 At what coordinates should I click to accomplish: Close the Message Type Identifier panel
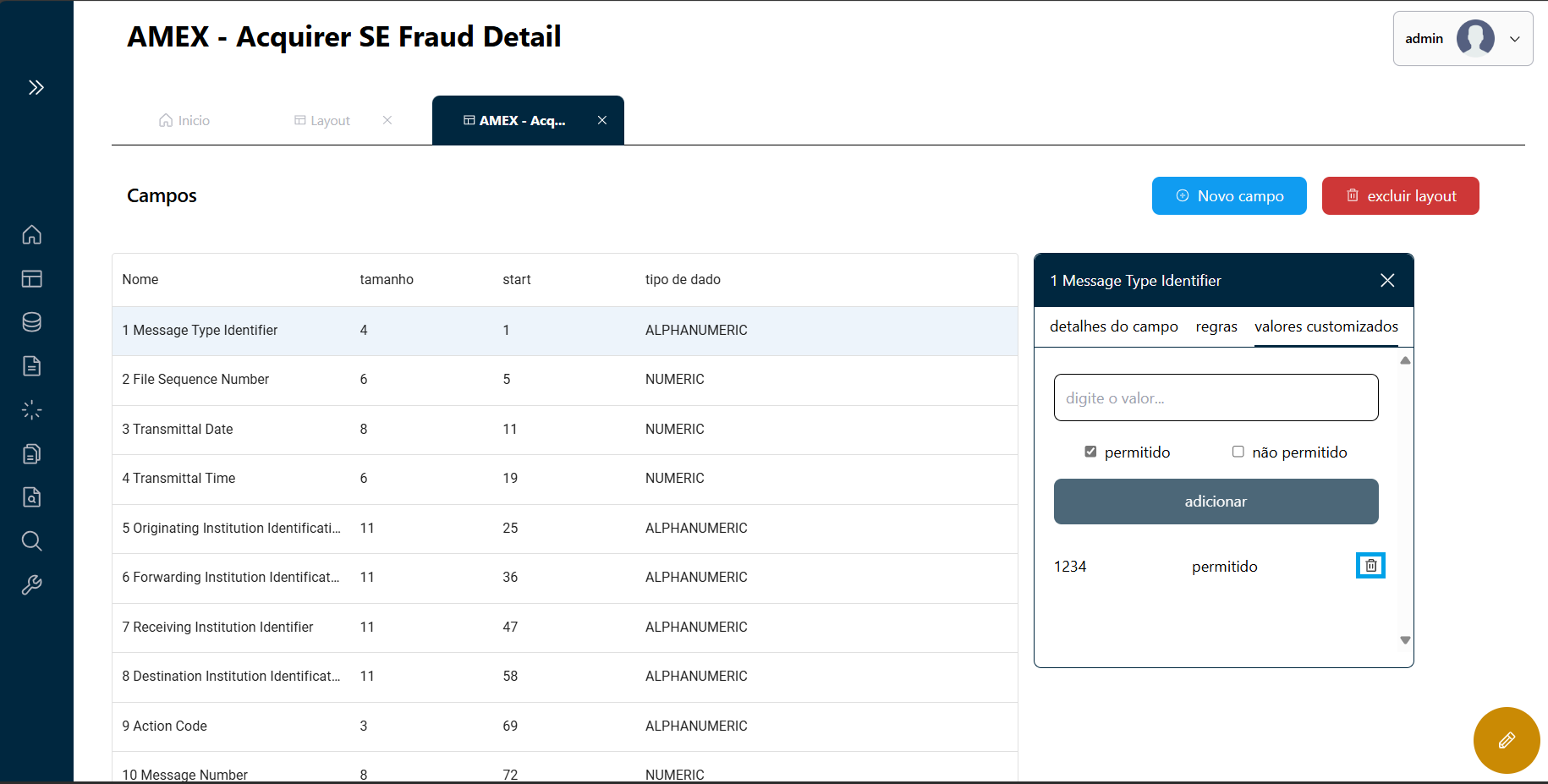[x=1387, y=281]
